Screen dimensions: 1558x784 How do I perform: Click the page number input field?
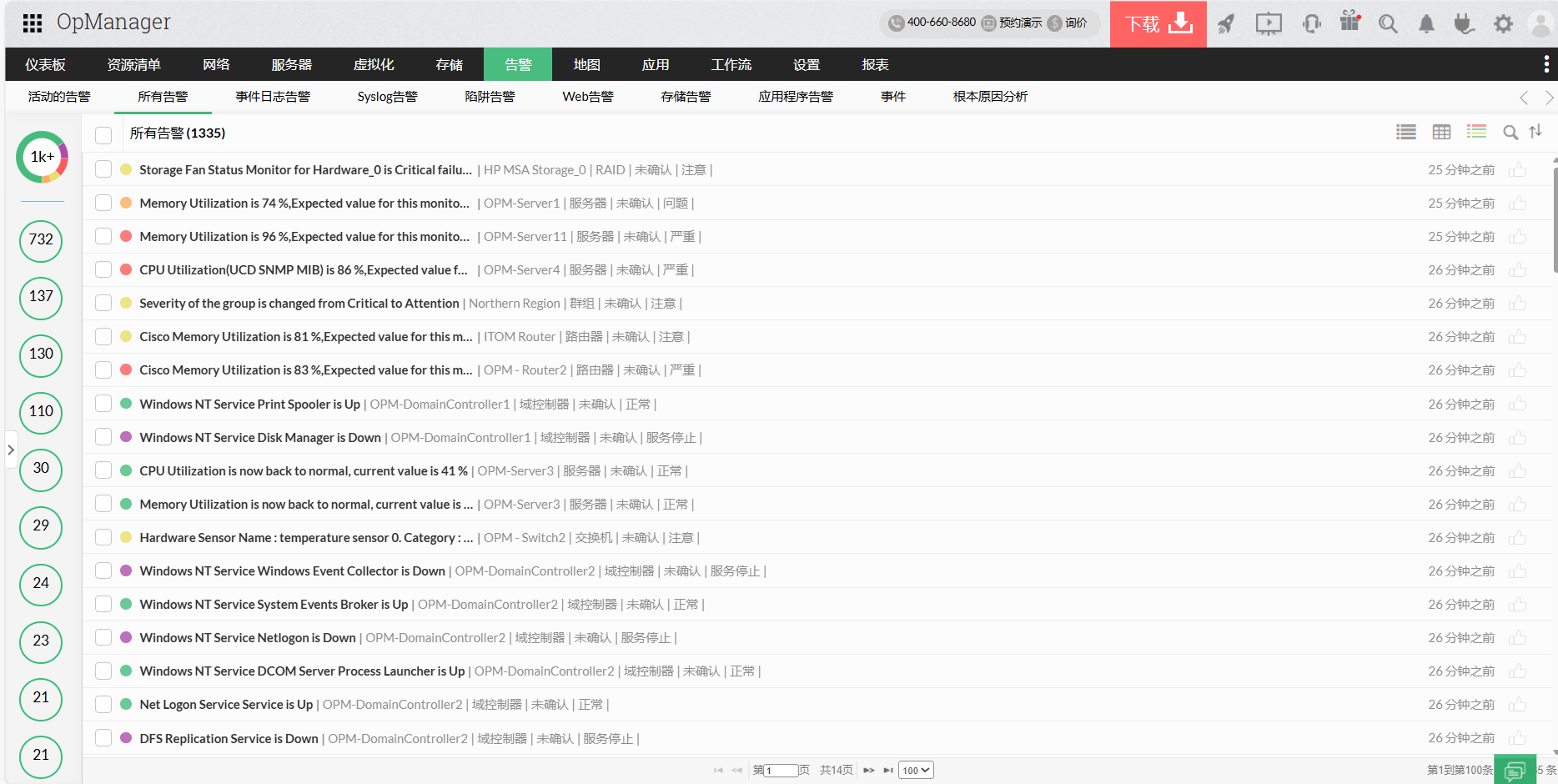pos(782,771)
